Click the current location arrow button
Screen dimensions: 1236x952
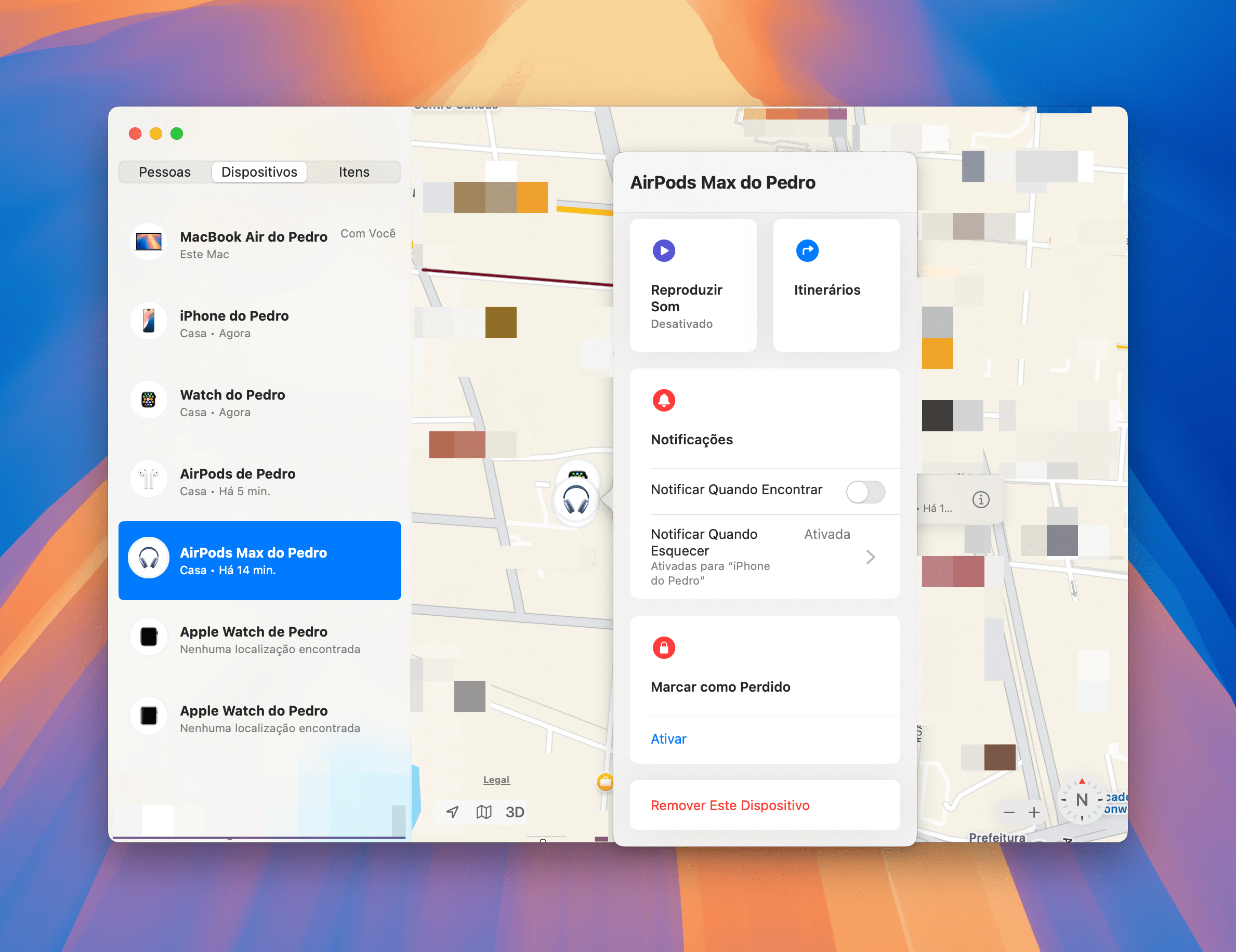(x=452, y=812)
